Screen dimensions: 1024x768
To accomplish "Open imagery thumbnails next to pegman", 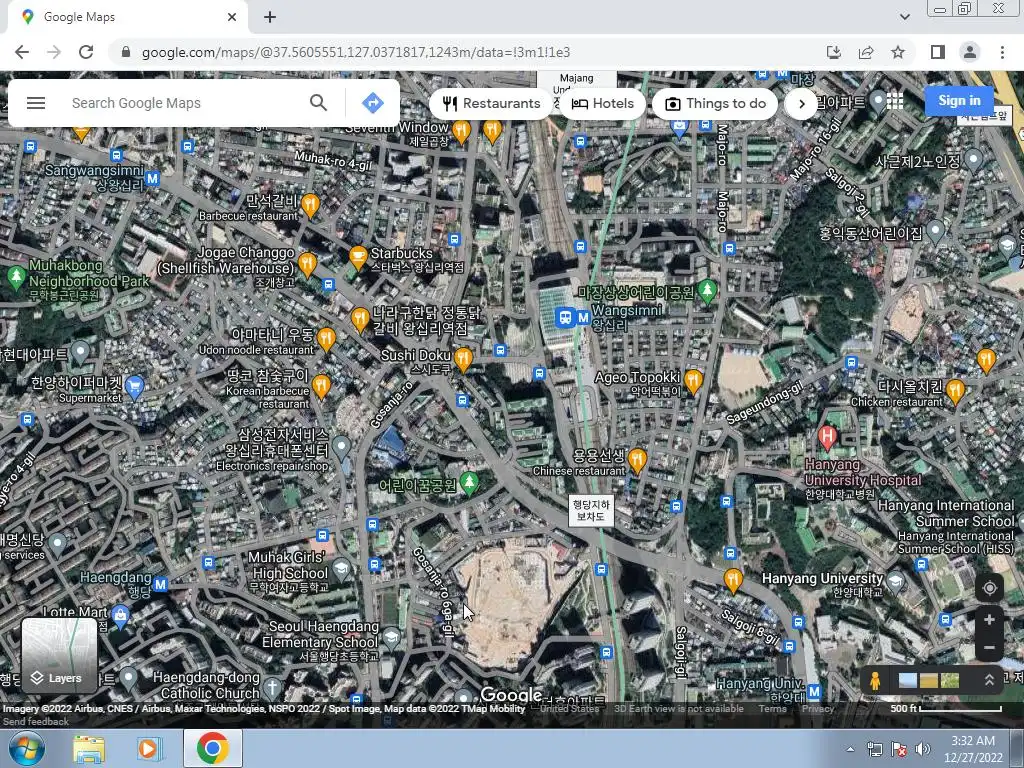I will [x=929, y=680].
